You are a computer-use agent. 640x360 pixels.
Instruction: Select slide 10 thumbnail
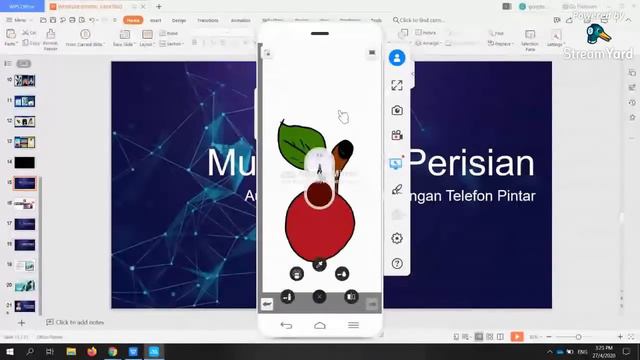[24, 80]
